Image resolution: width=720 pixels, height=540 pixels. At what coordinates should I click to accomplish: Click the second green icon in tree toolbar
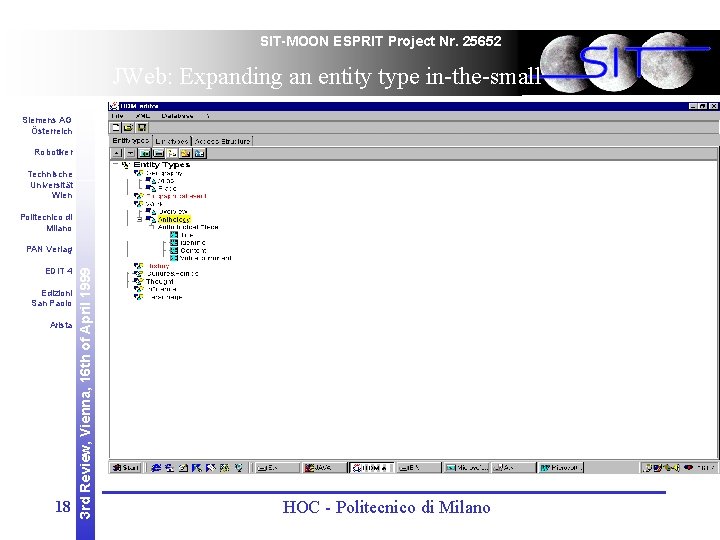pos(158,153)
